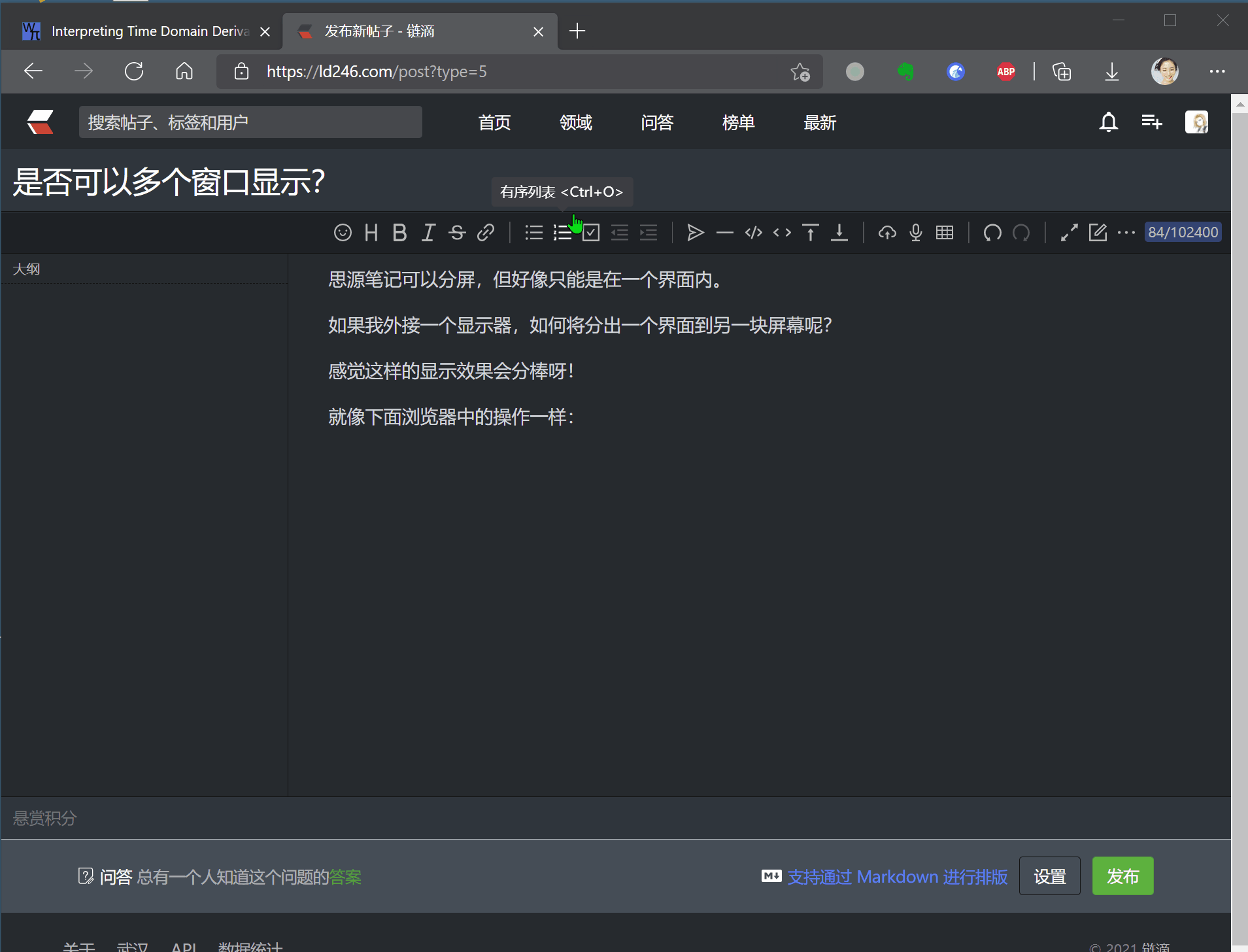Undo the last edit
The width and height of the screenshot is (1248, 952).
click(992, 232)
